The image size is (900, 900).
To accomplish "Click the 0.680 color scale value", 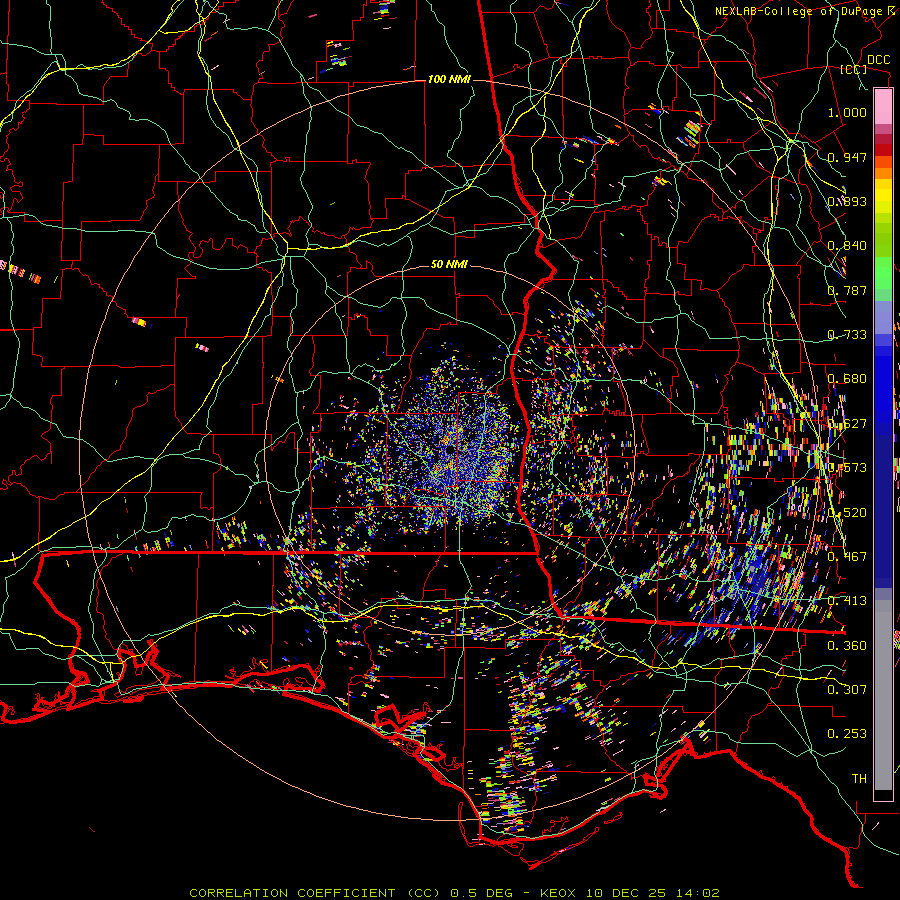I will [847, 379].
